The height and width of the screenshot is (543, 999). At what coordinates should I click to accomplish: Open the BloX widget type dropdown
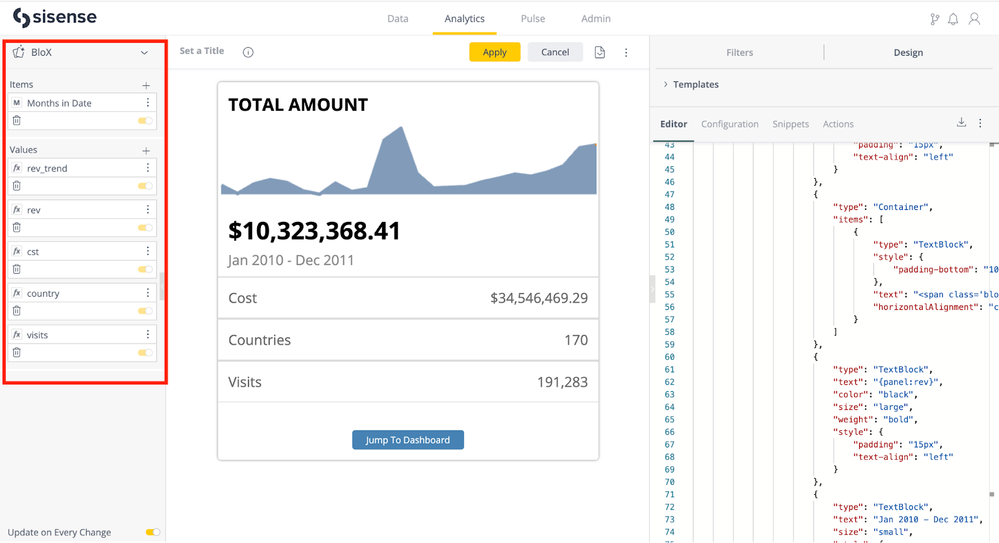click(x=144, y=53)
